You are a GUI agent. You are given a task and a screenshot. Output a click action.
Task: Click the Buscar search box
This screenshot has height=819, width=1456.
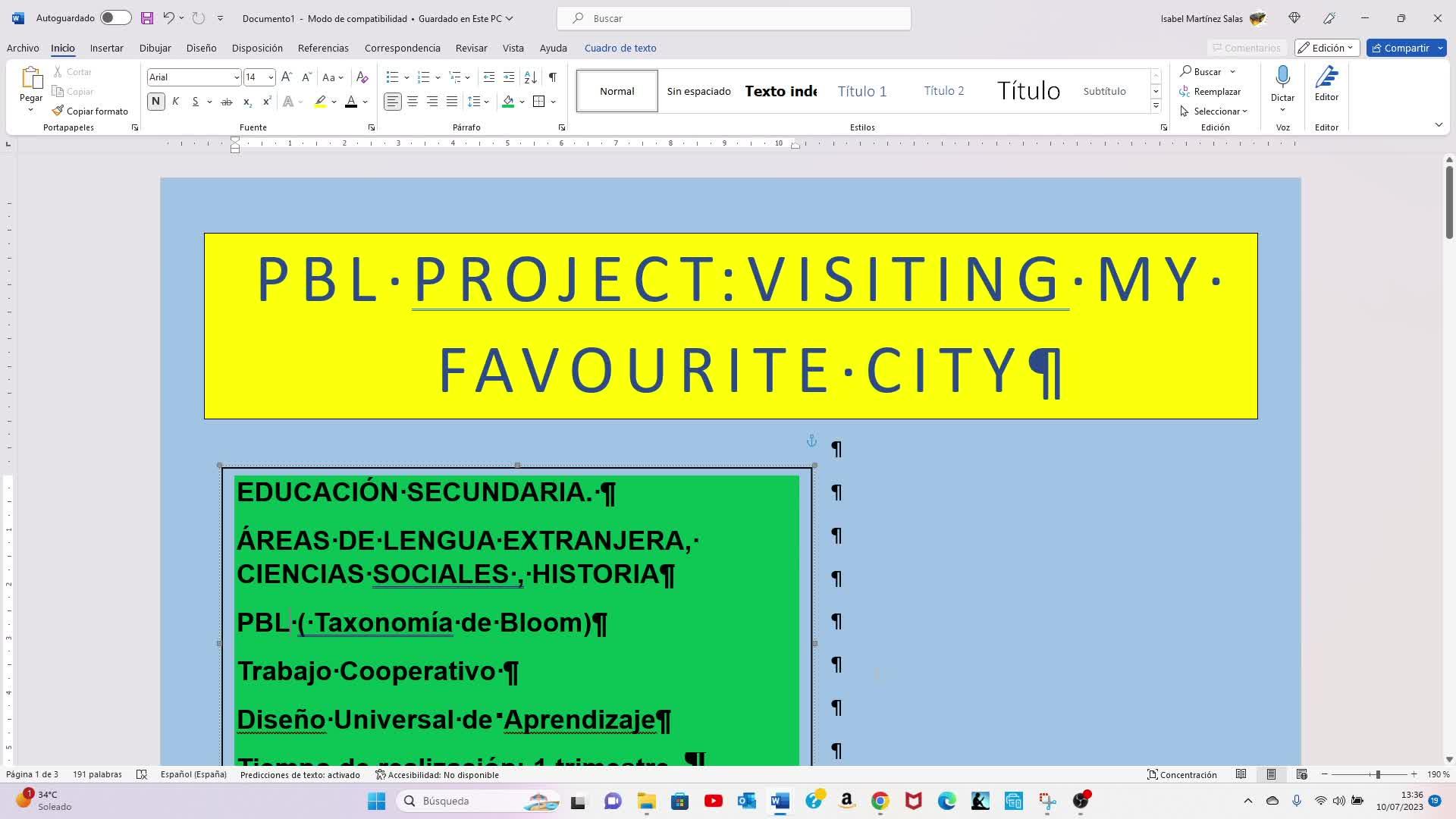click(733, 18)
